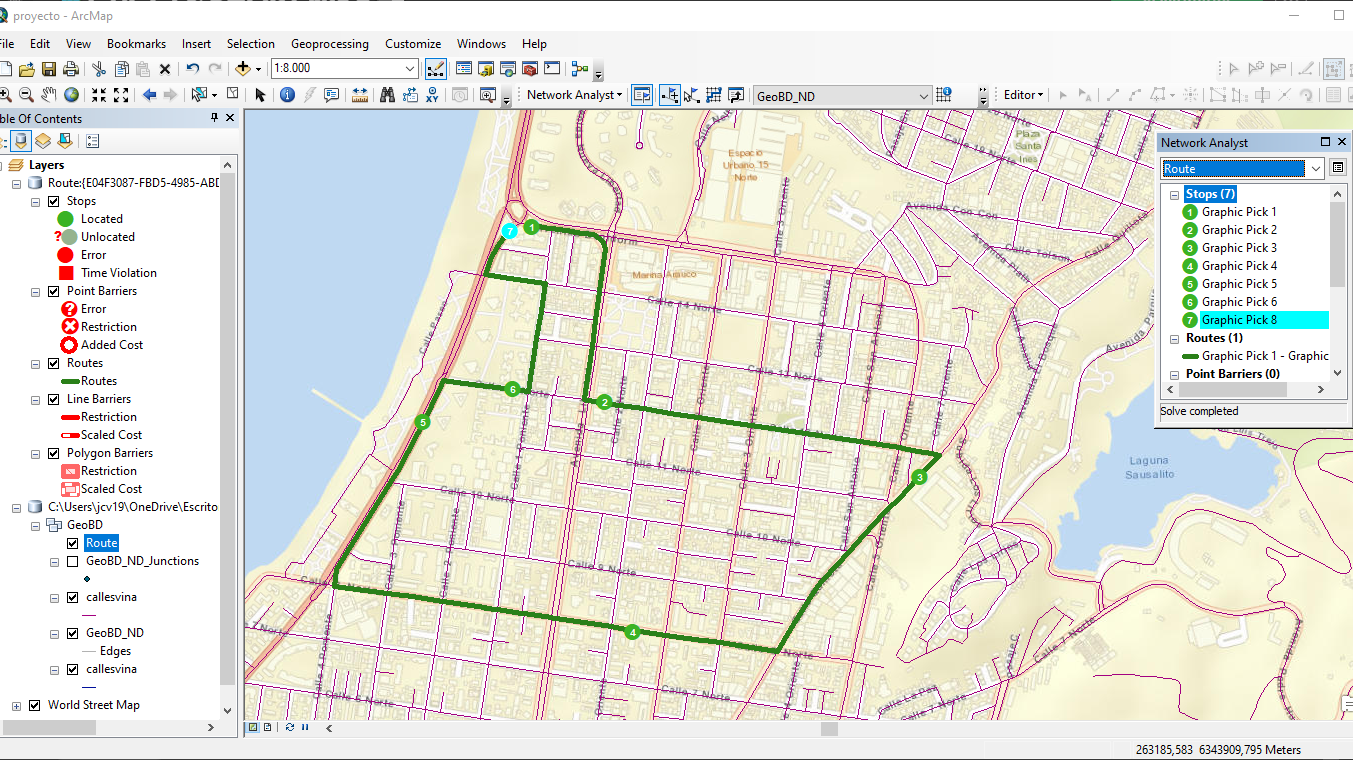Open the Python window icon
This screenshot has width=1353, height=760.
551,69
